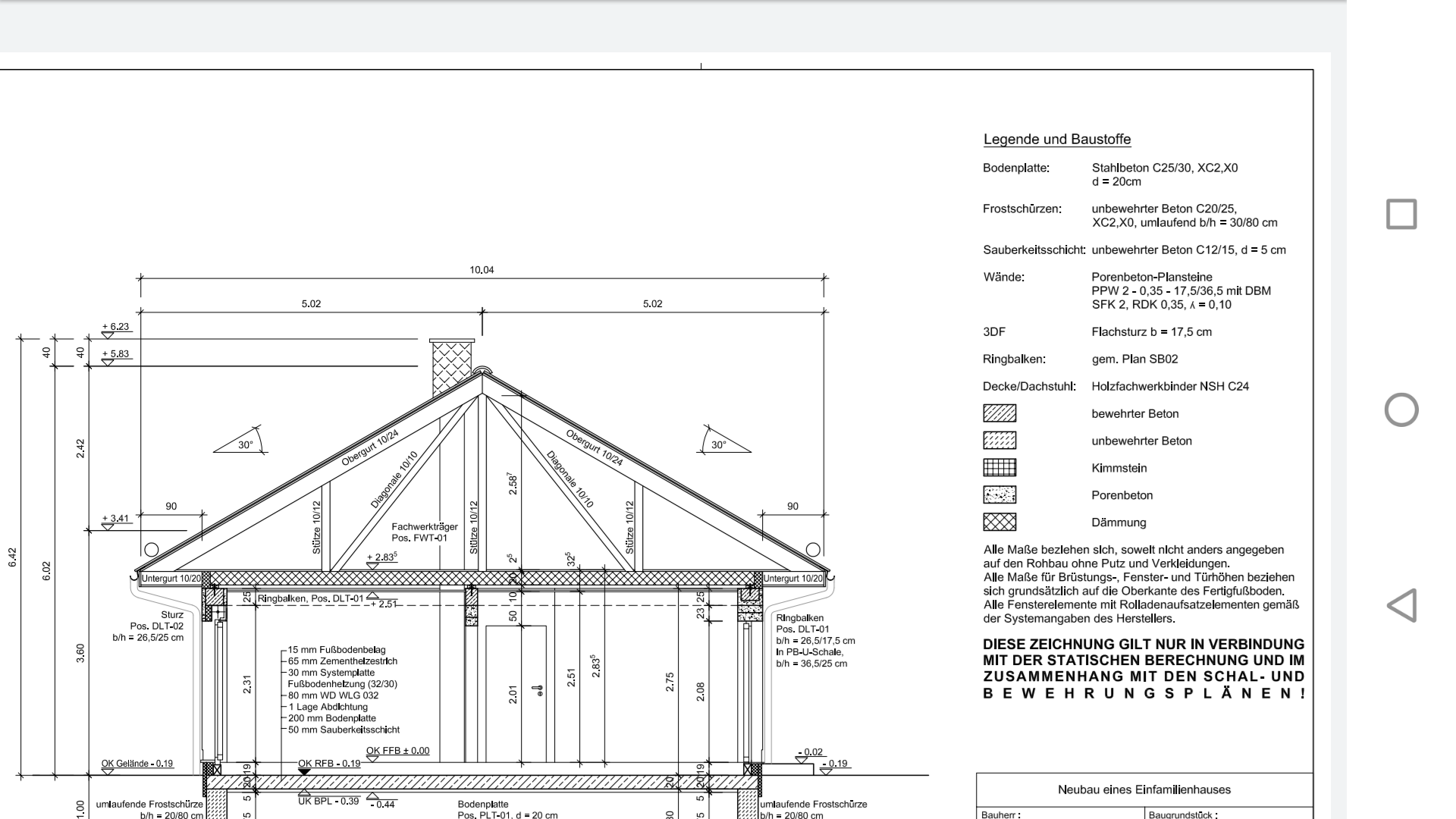Screen dimensions: 1456x819
Task: Click the 'Flachsturz b = 17,5 cm' entry
Action: point(1152,331)
